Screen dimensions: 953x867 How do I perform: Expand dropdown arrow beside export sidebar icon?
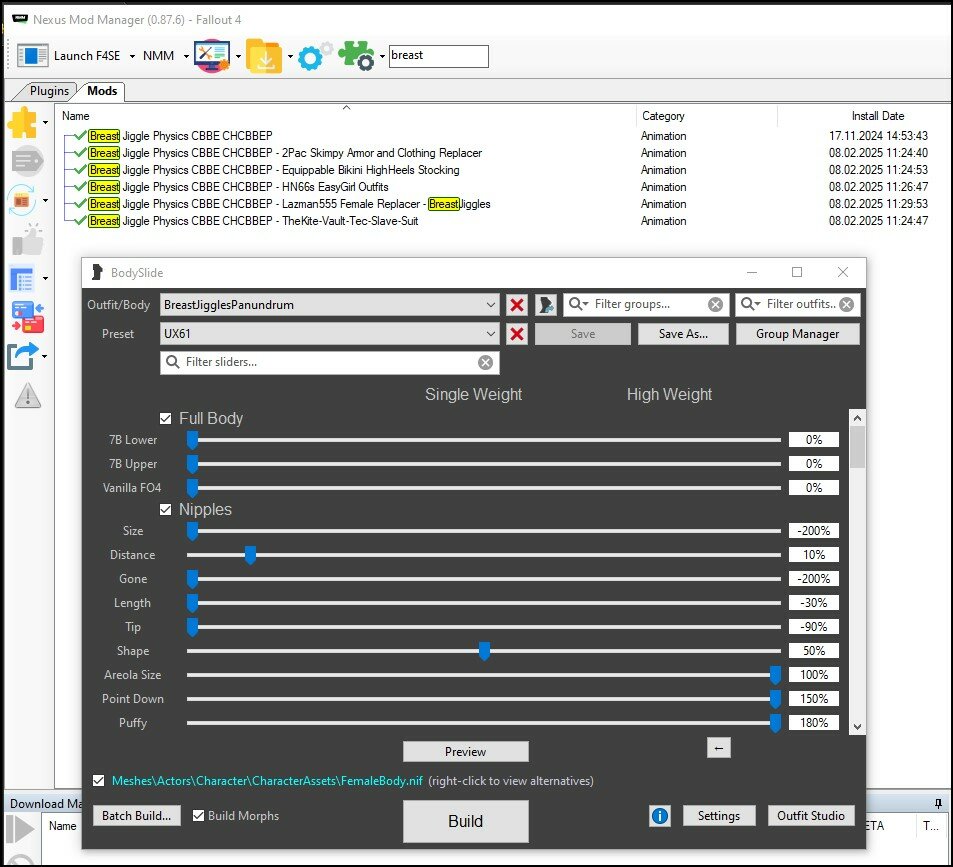(x=46, y=356)
